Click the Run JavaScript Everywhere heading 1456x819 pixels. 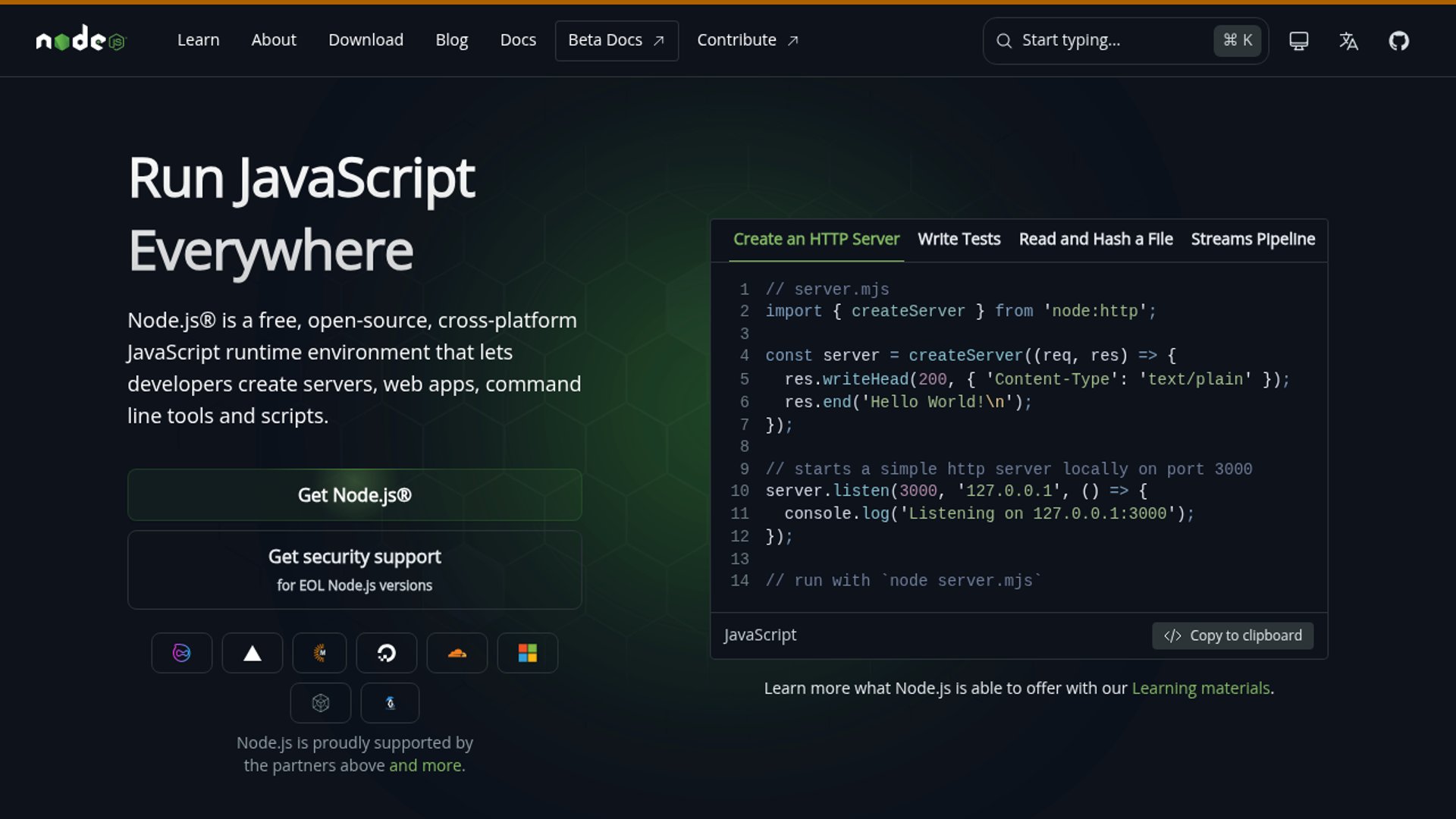point(302,214)
